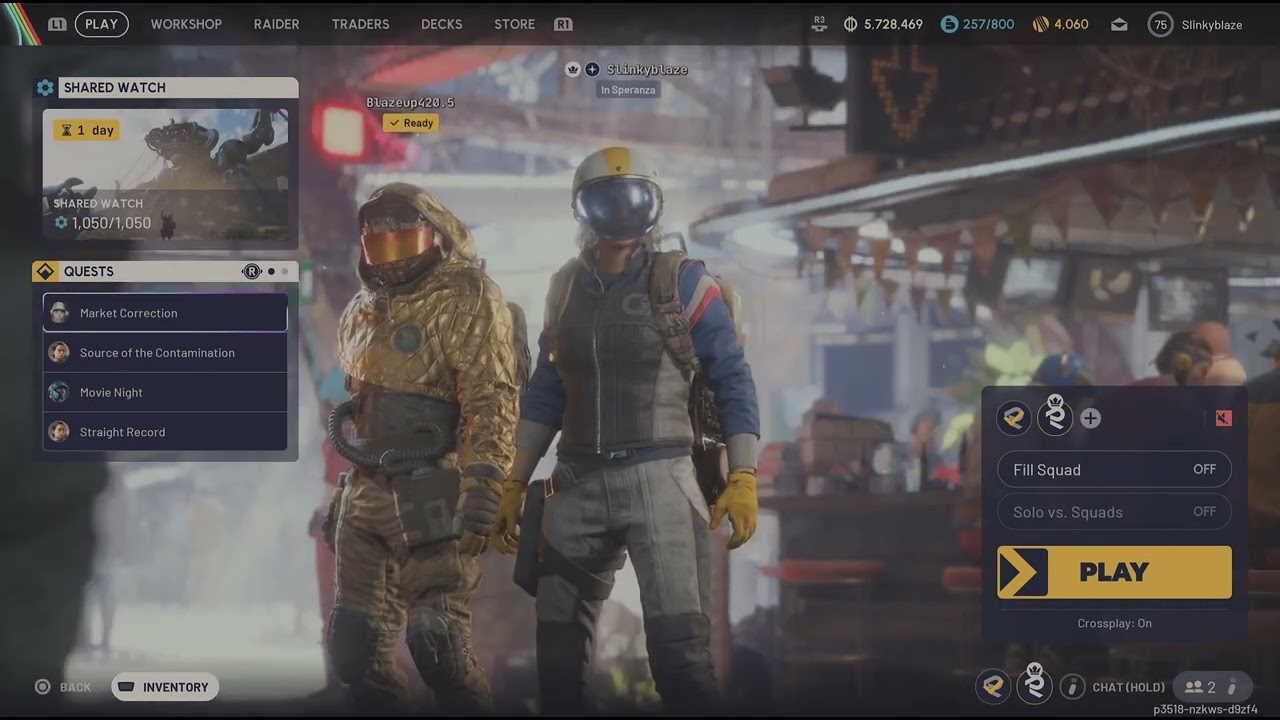The image size is (1280, 720).
Task: Select first squad member emblem in play panel
Action: tap(1014, 418)
